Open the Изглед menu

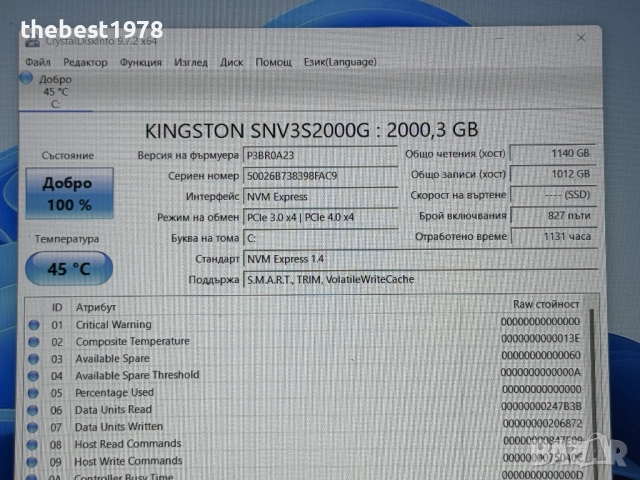pos(191,62)
